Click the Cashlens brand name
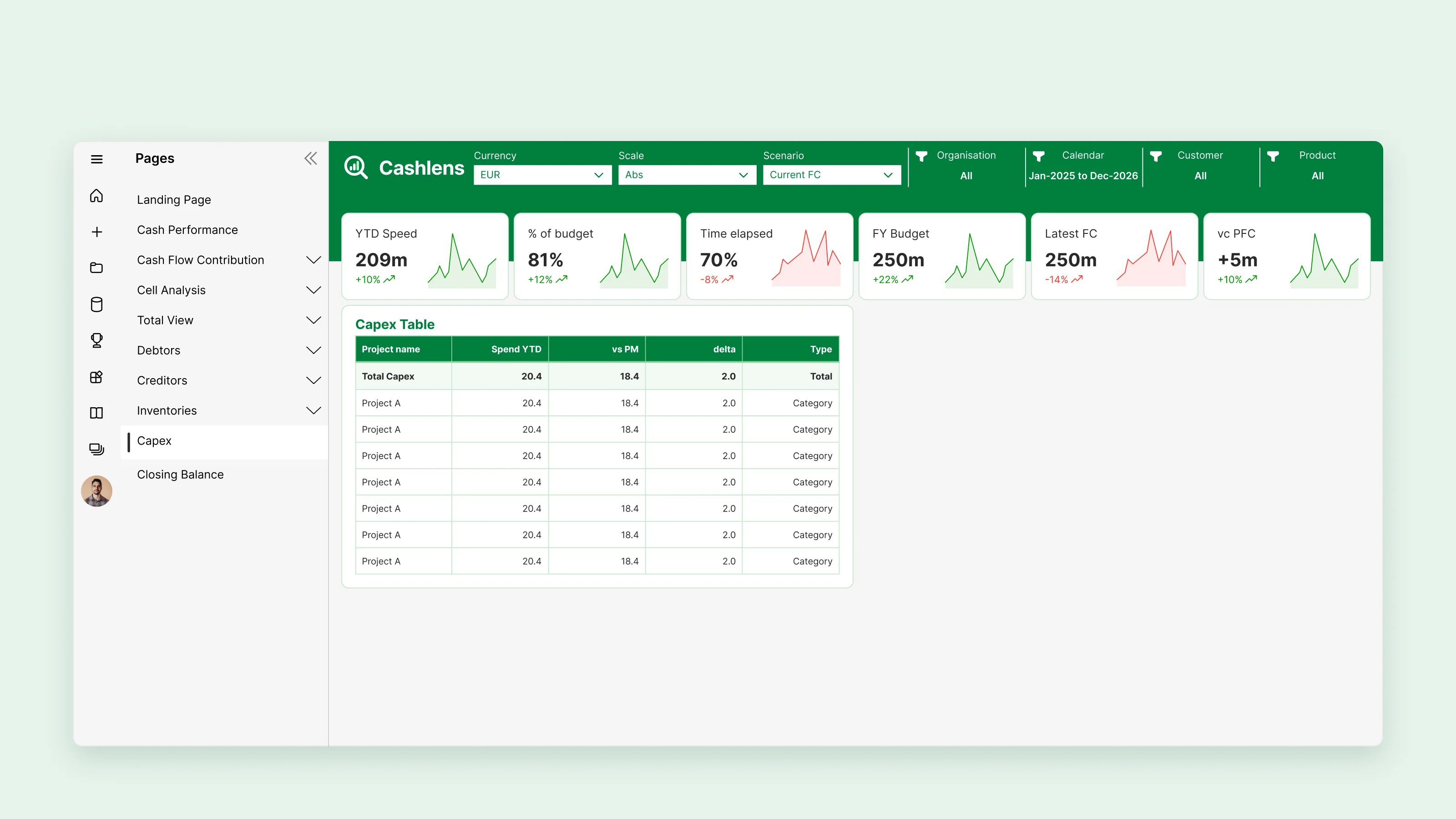 click(422, 168)
